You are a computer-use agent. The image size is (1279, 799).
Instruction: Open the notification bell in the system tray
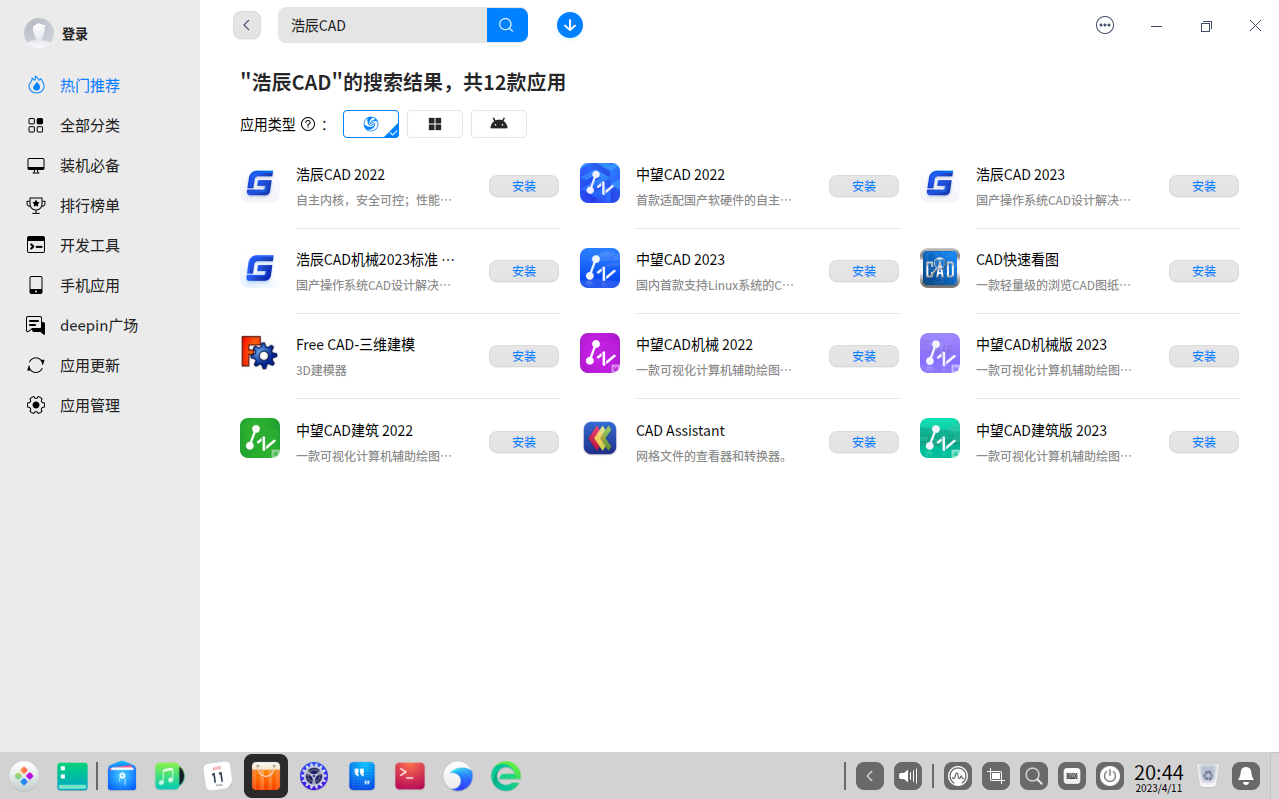tap(1245, 776)
